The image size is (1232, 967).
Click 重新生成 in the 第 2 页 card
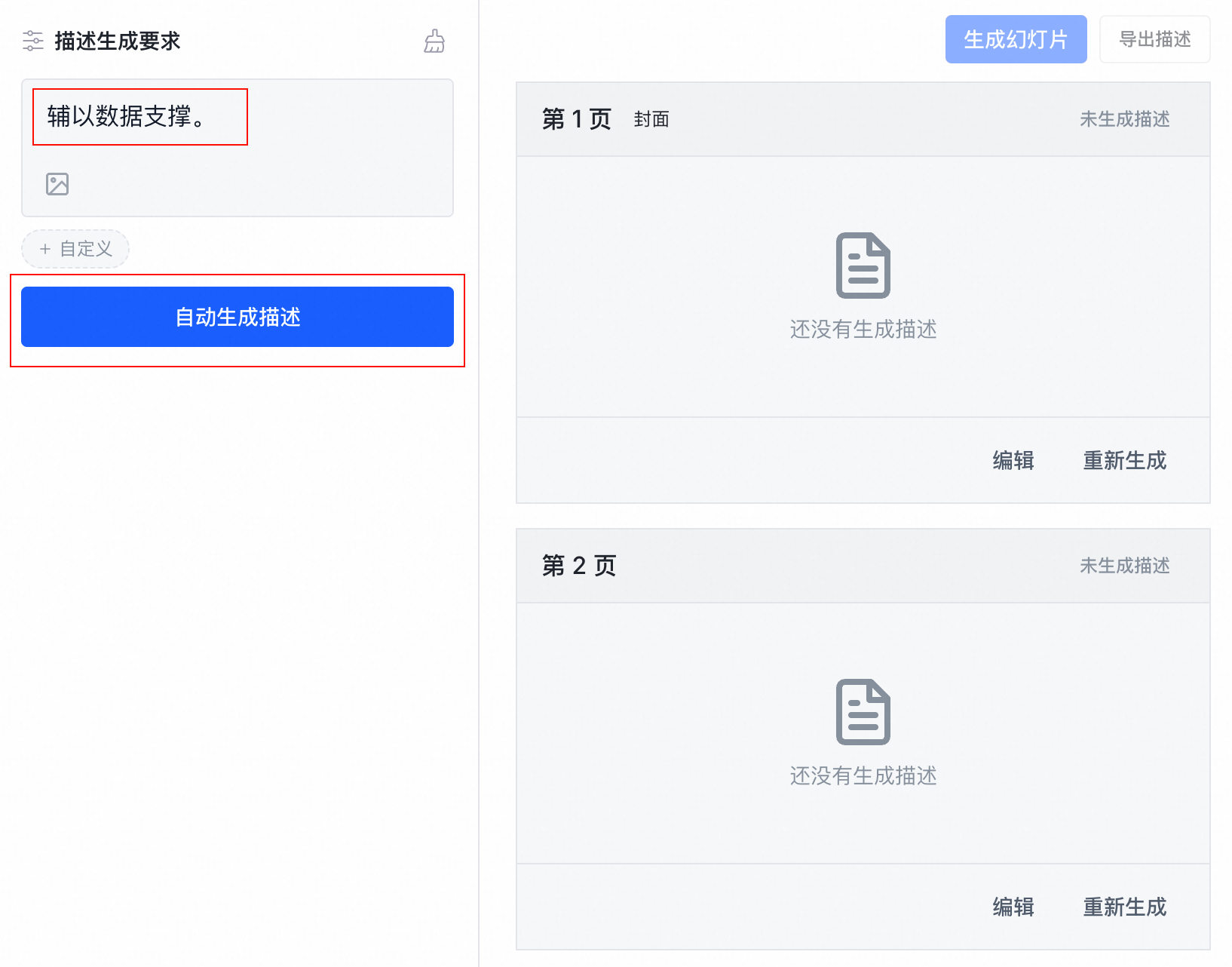click(1125, 907)
